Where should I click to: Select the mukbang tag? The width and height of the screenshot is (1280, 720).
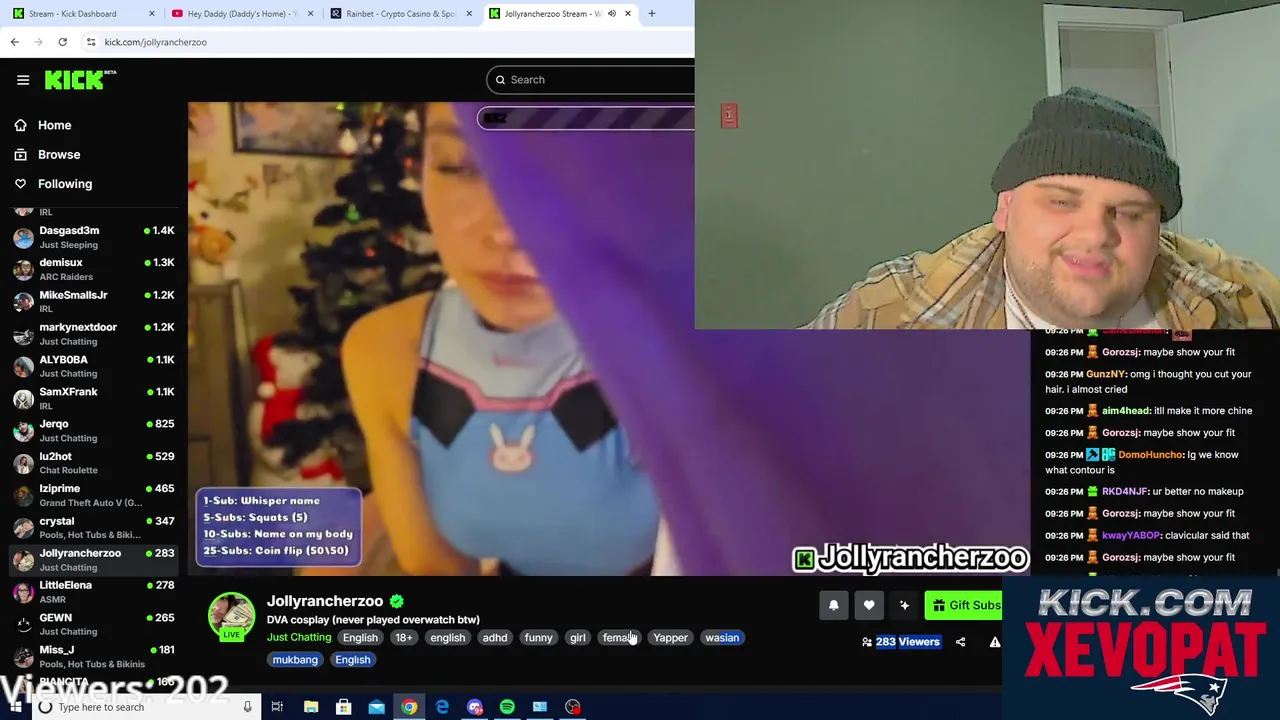pos(295,660)
